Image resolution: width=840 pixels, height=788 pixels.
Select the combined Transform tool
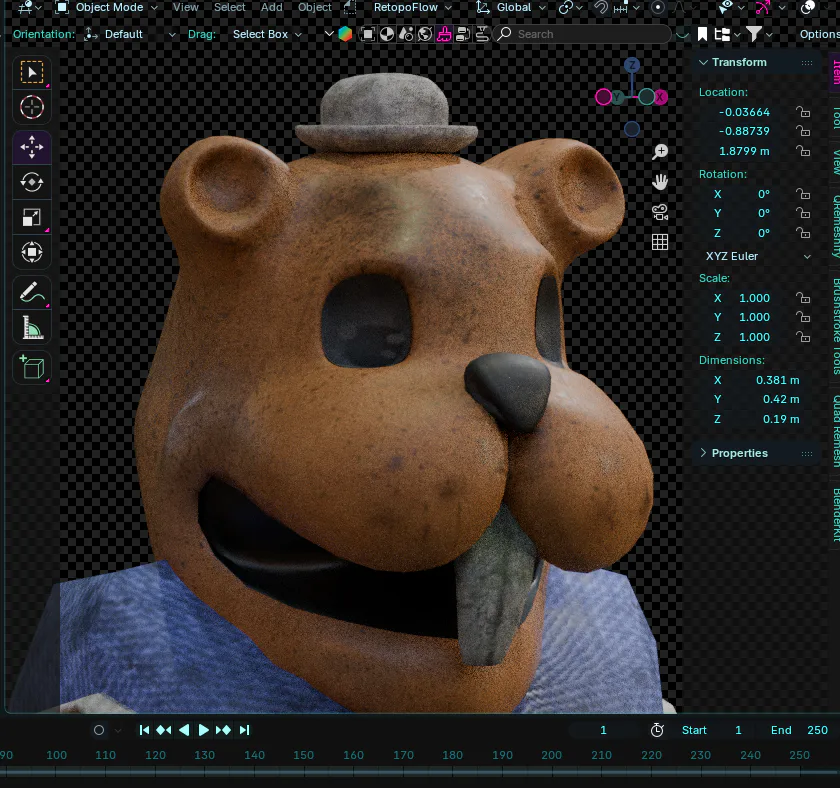pyautogui.click(x=32, y=252)
